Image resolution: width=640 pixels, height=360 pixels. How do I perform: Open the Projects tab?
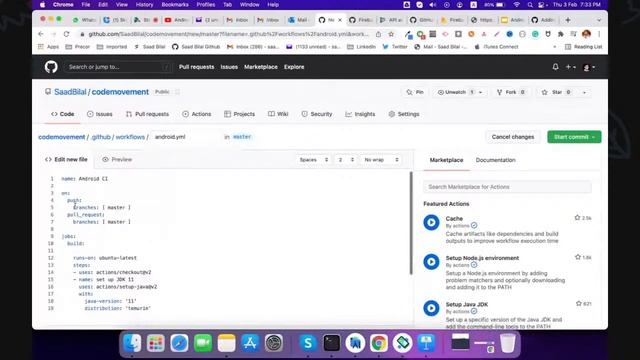pyautogui.click(x=240, y=114)
